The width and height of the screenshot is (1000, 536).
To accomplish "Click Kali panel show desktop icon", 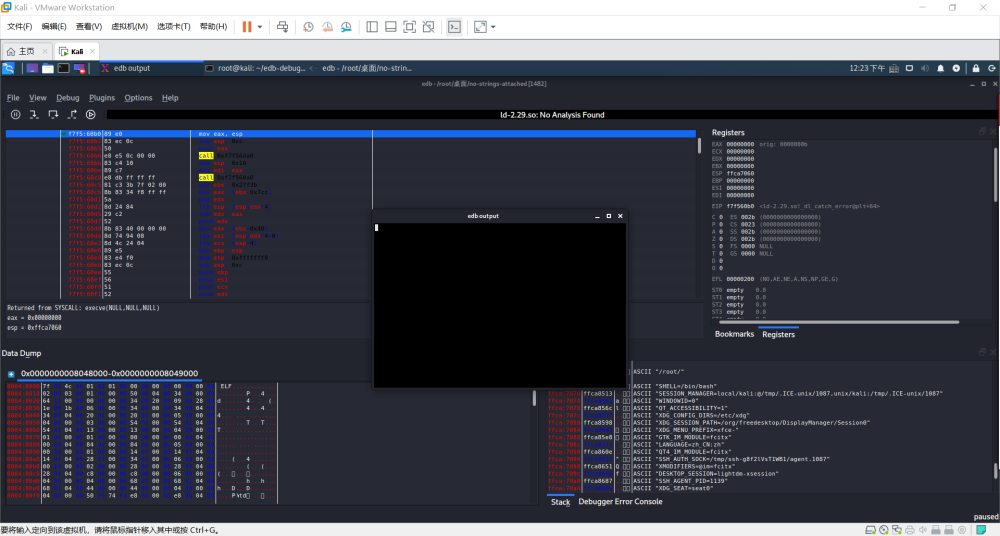I will pyautogui.click(x=32, y=68).
